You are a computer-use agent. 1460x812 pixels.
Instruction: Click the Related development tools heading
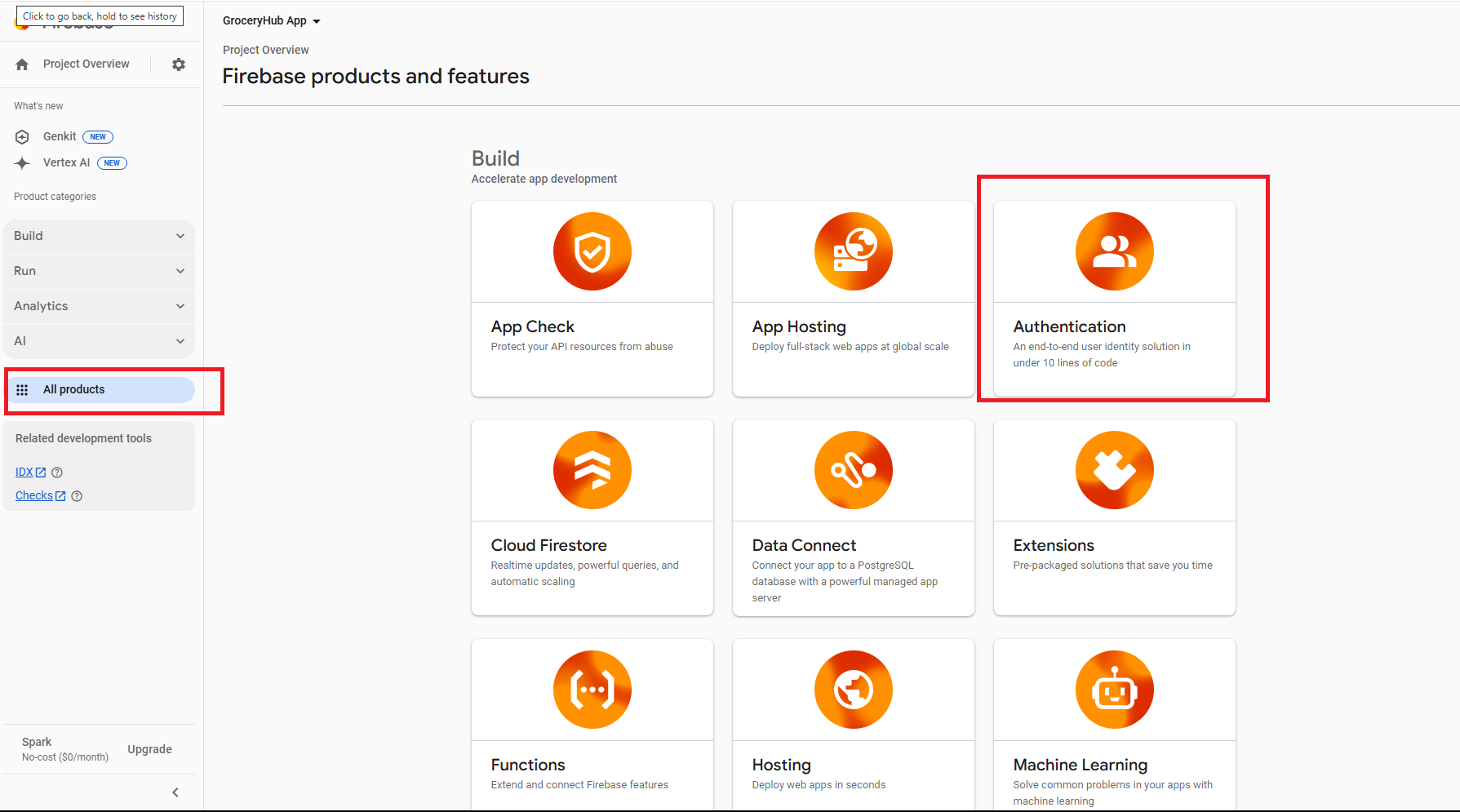[x=83, y=439]
